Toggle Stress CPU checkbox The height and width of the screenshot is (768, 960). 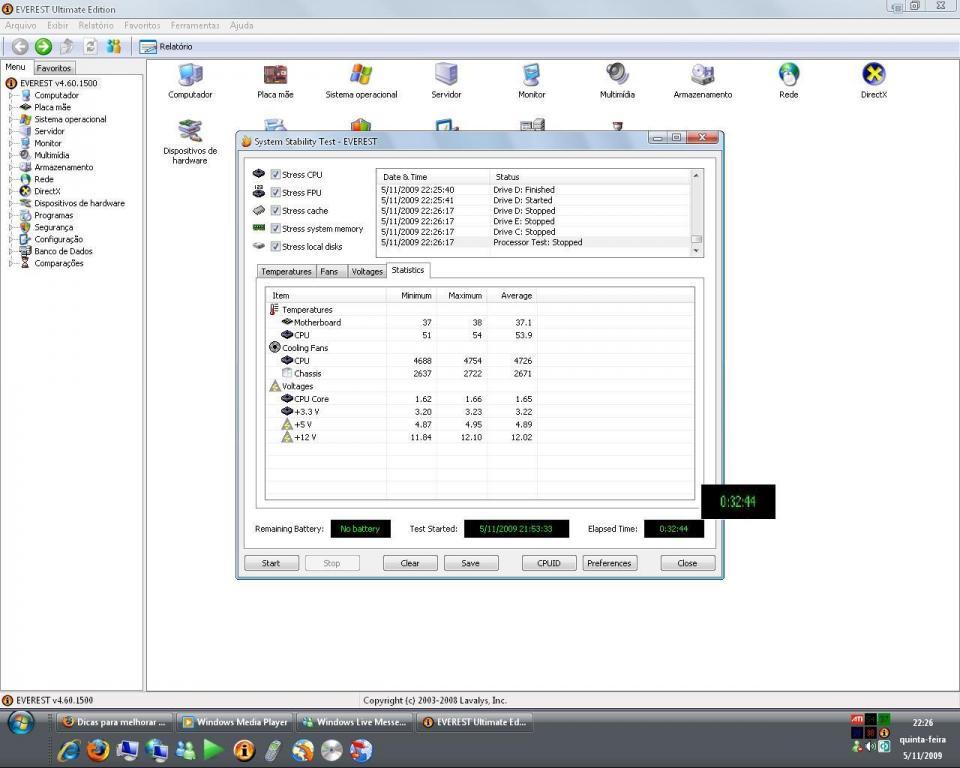pyautogui.click(x=276, y=175)
